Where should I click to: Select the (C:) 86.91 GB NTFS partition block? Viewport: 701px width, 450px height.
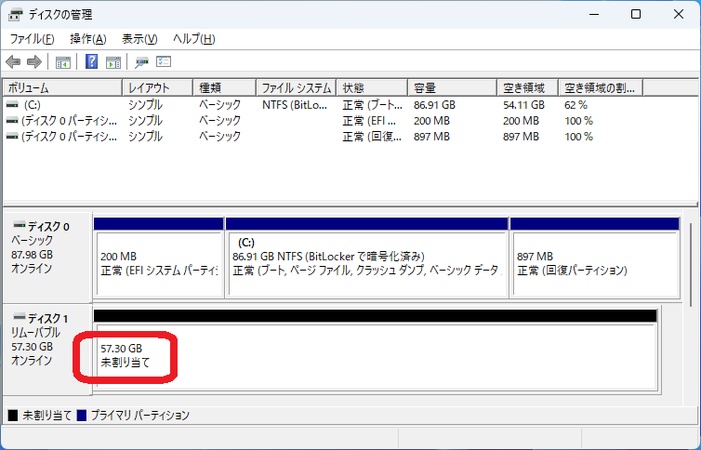pyautogui.click(x=367, y=258)
